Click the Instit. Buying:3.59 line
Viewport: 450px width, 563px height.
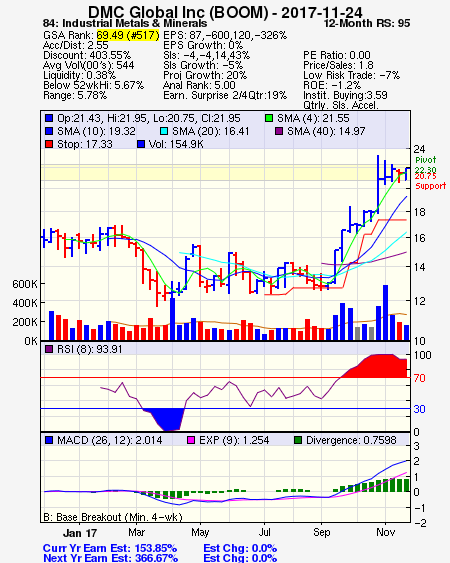point(345,96)
